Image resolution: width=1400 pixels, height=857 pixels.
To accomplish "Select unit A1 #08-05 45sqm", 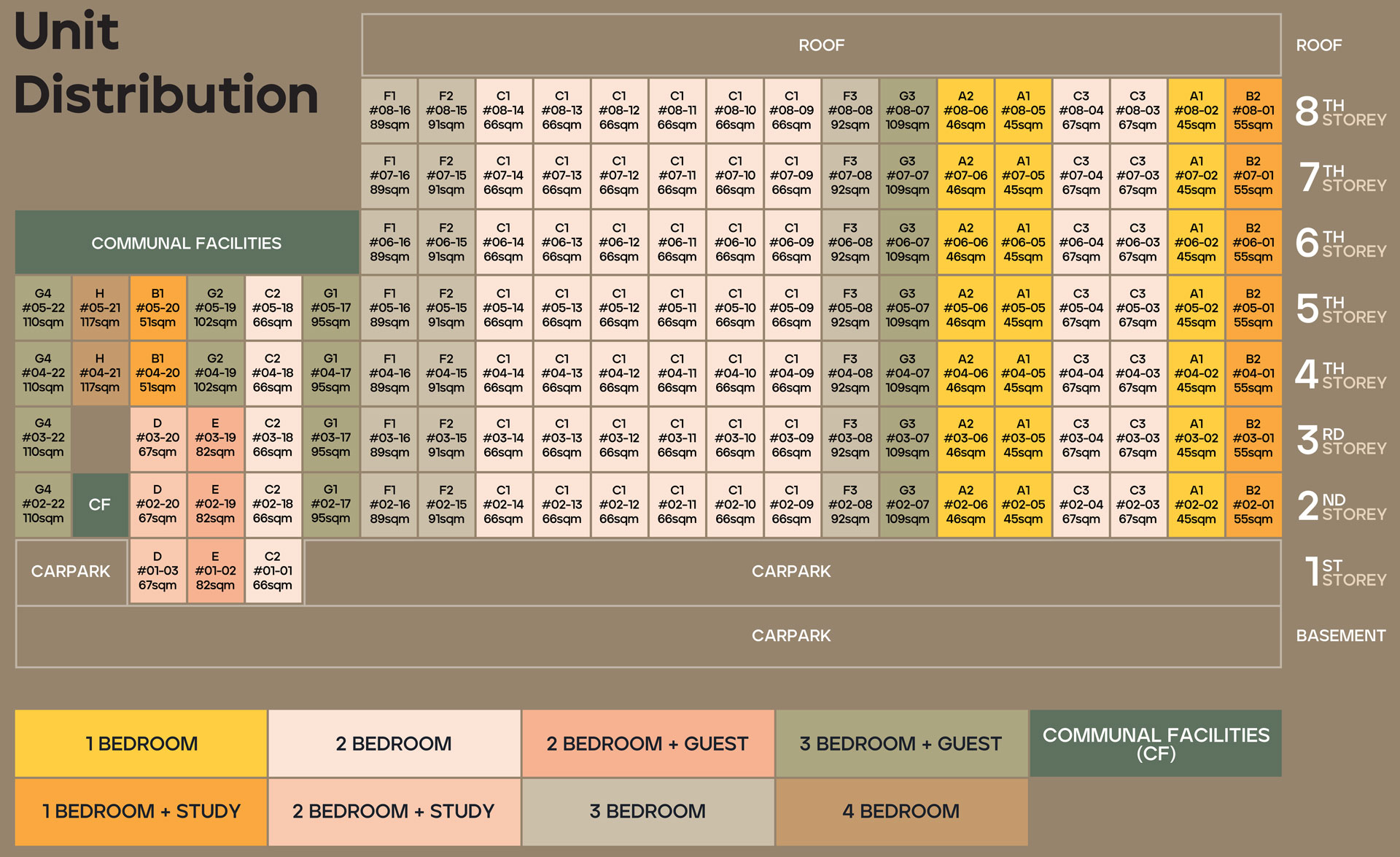I will point(1023,110).
